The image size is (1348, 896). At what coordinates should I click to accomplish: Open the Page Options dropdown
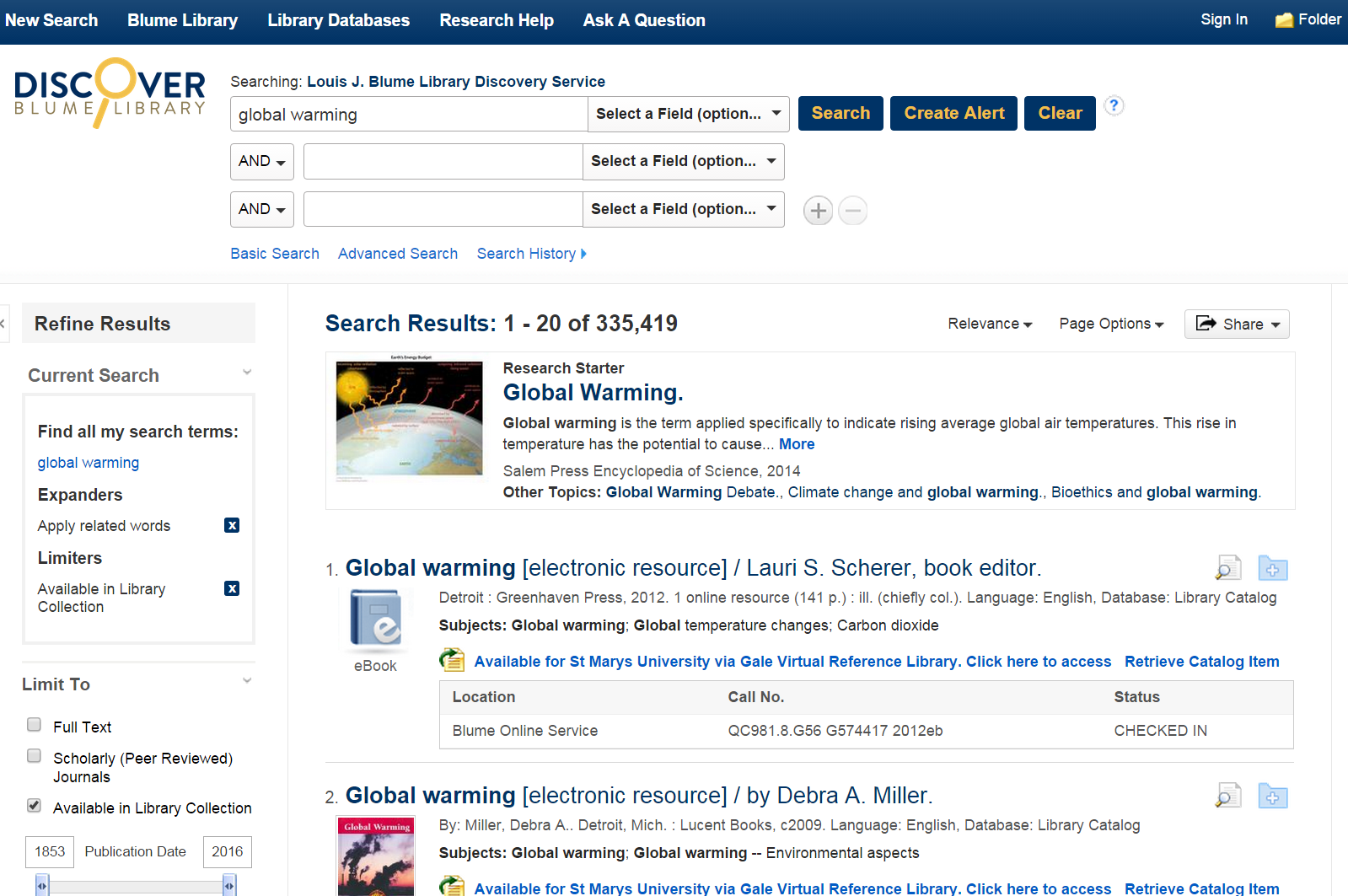tap(1111, 324)
